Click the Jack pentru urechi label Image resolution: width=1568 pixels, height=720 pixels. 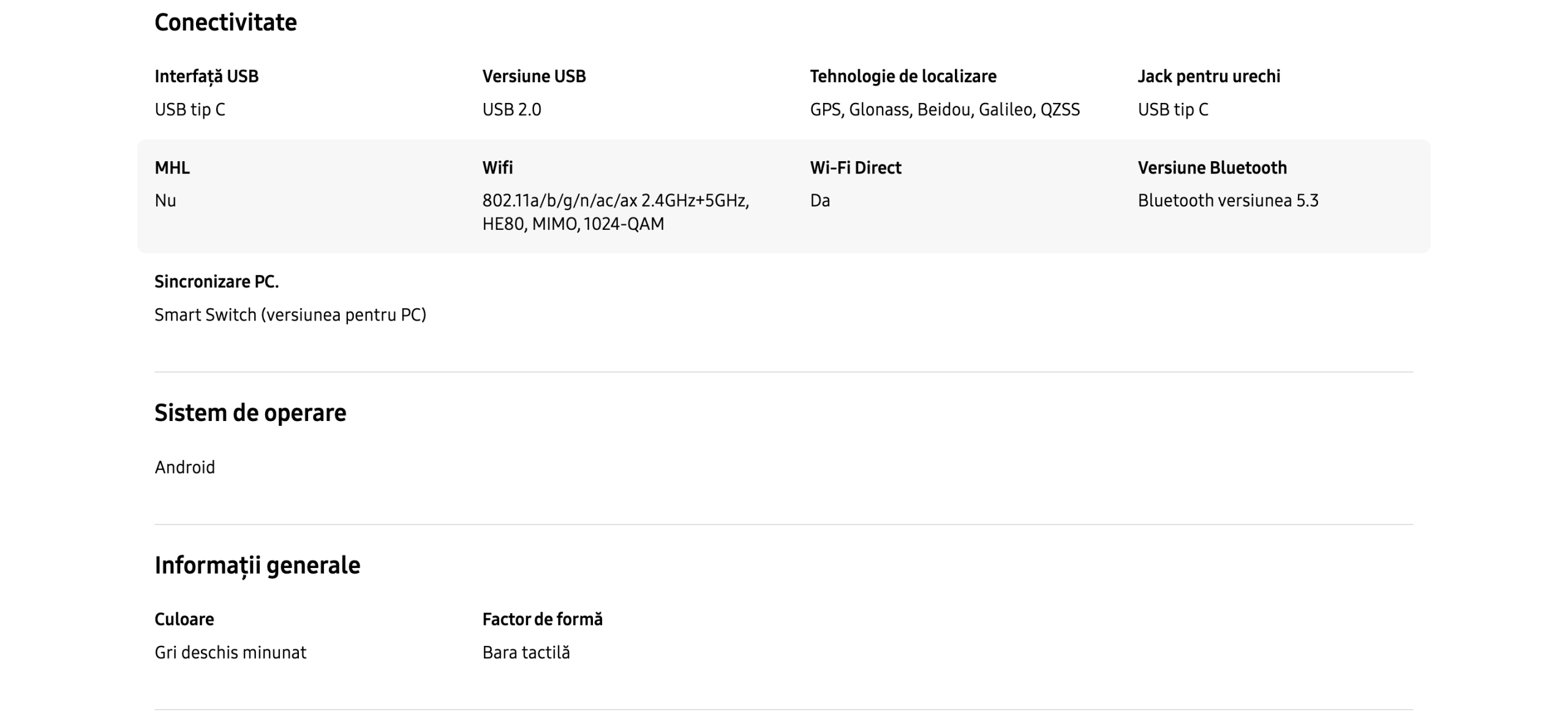pos(1208,77)
